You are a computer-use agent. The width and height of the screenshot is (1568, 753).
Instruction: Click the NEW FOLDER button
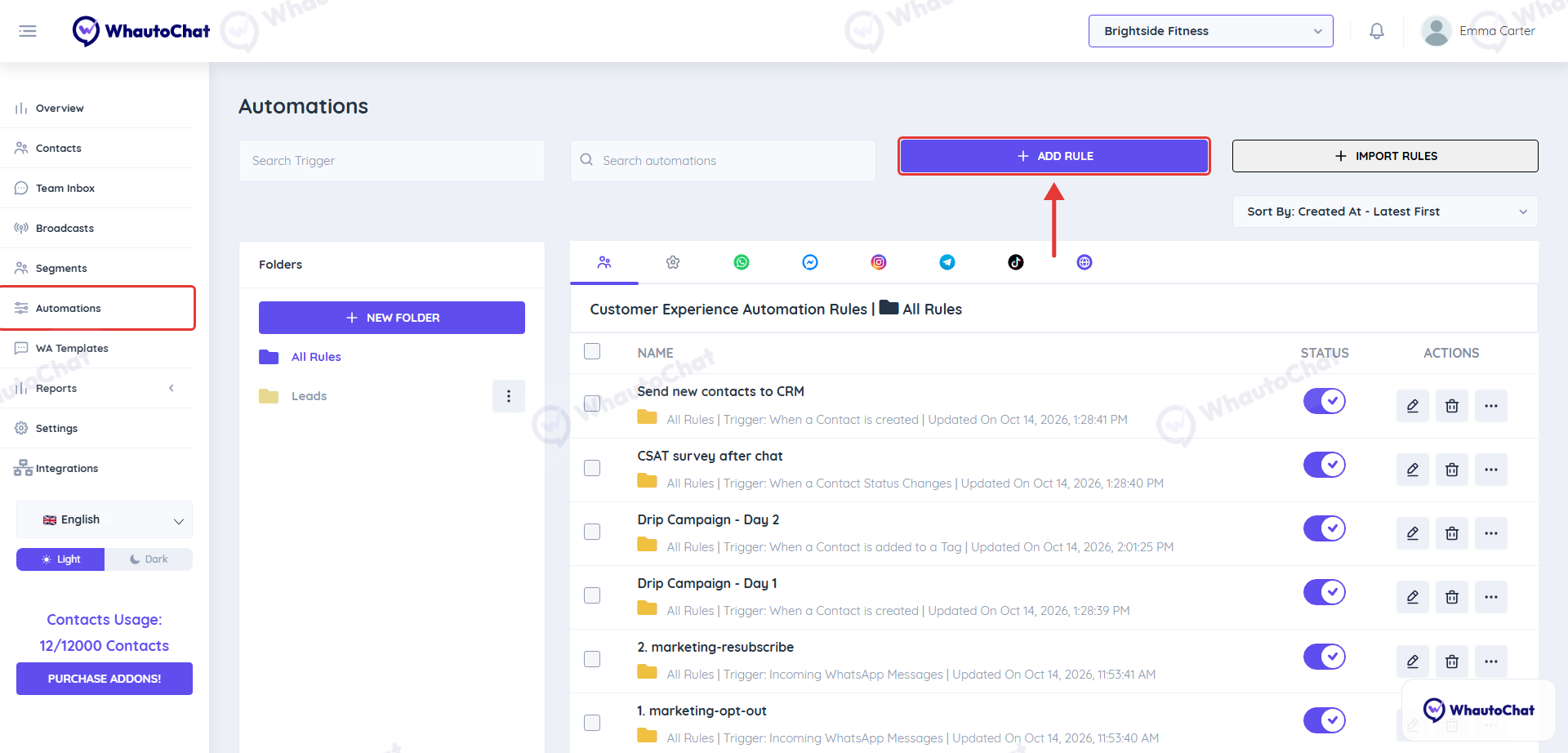[392, 318]
